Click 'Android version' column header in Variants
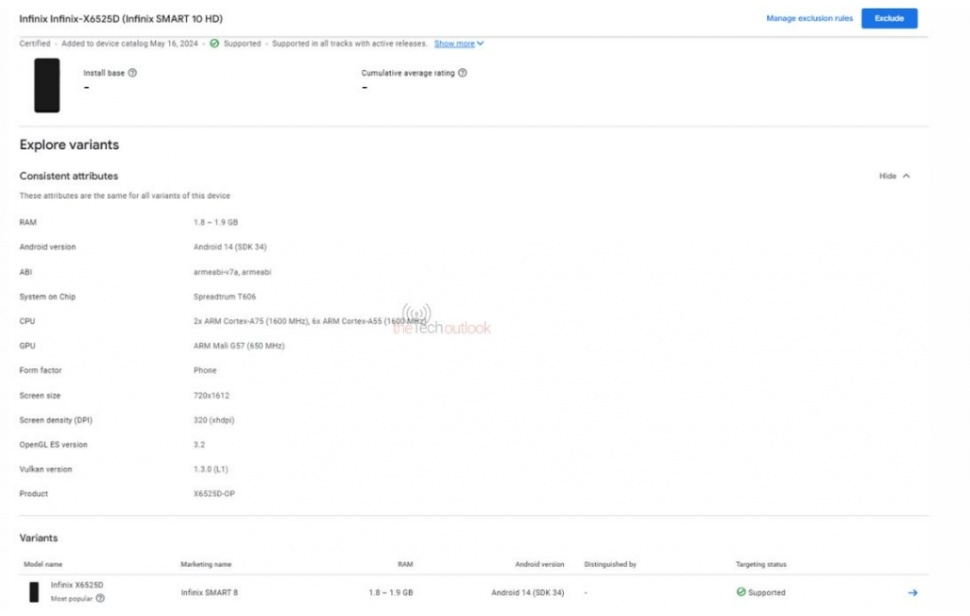The width and height of the screenshot is (970, 616). pyautogui.click(x=539, y=565)
